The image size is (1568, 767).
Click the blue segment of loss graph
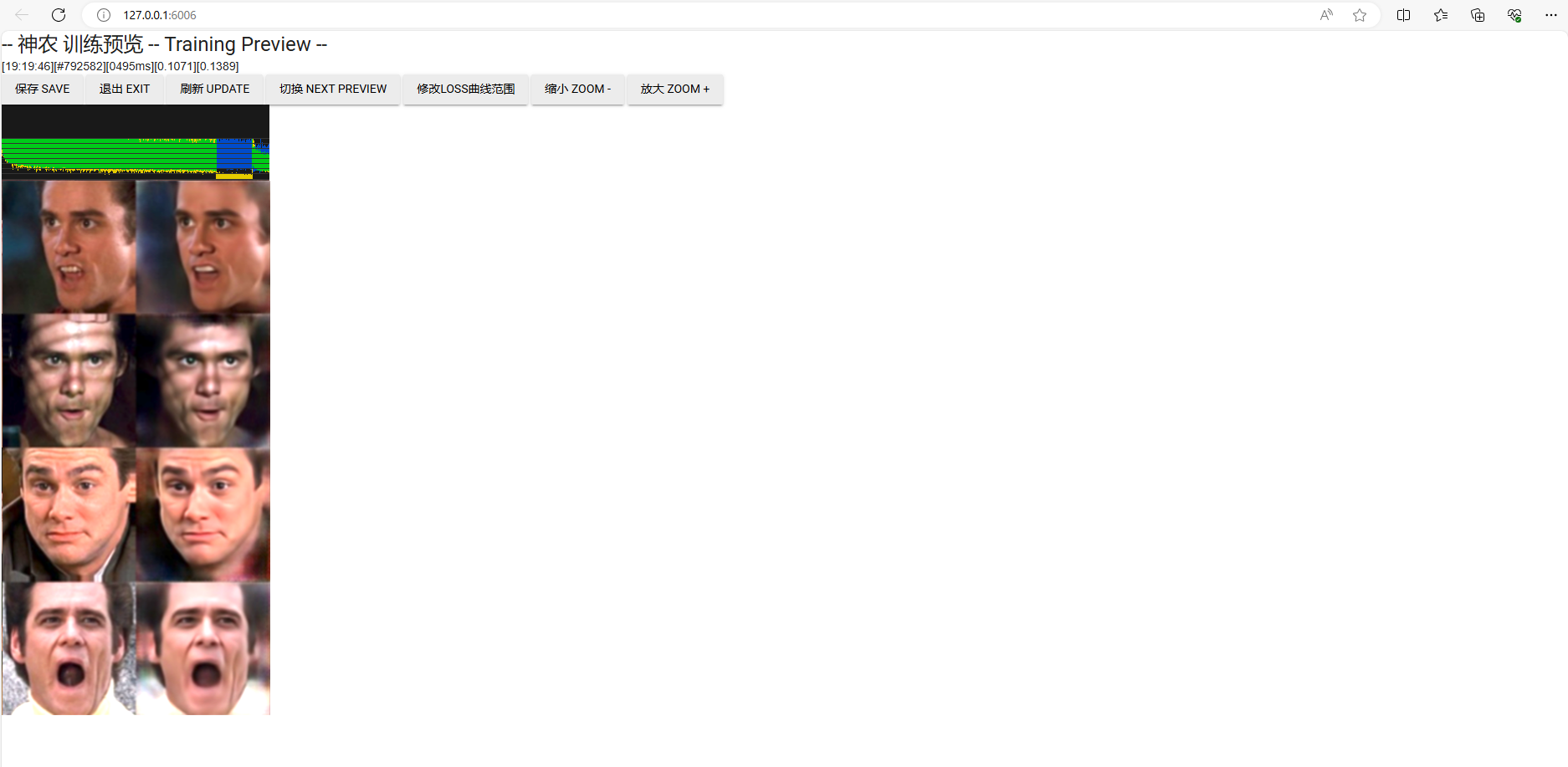(234, 156)
